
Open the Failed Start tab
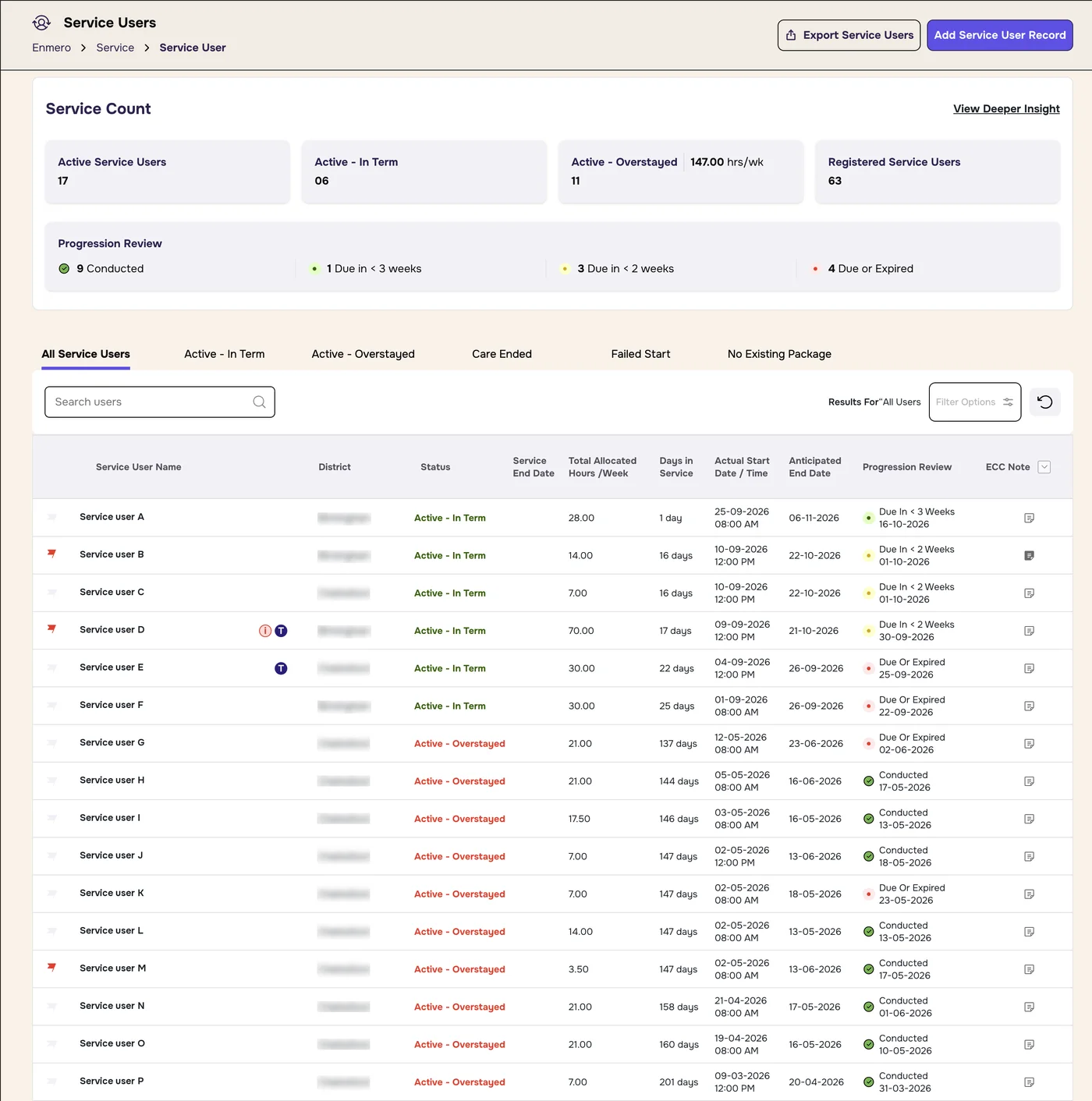pos(640,354)
